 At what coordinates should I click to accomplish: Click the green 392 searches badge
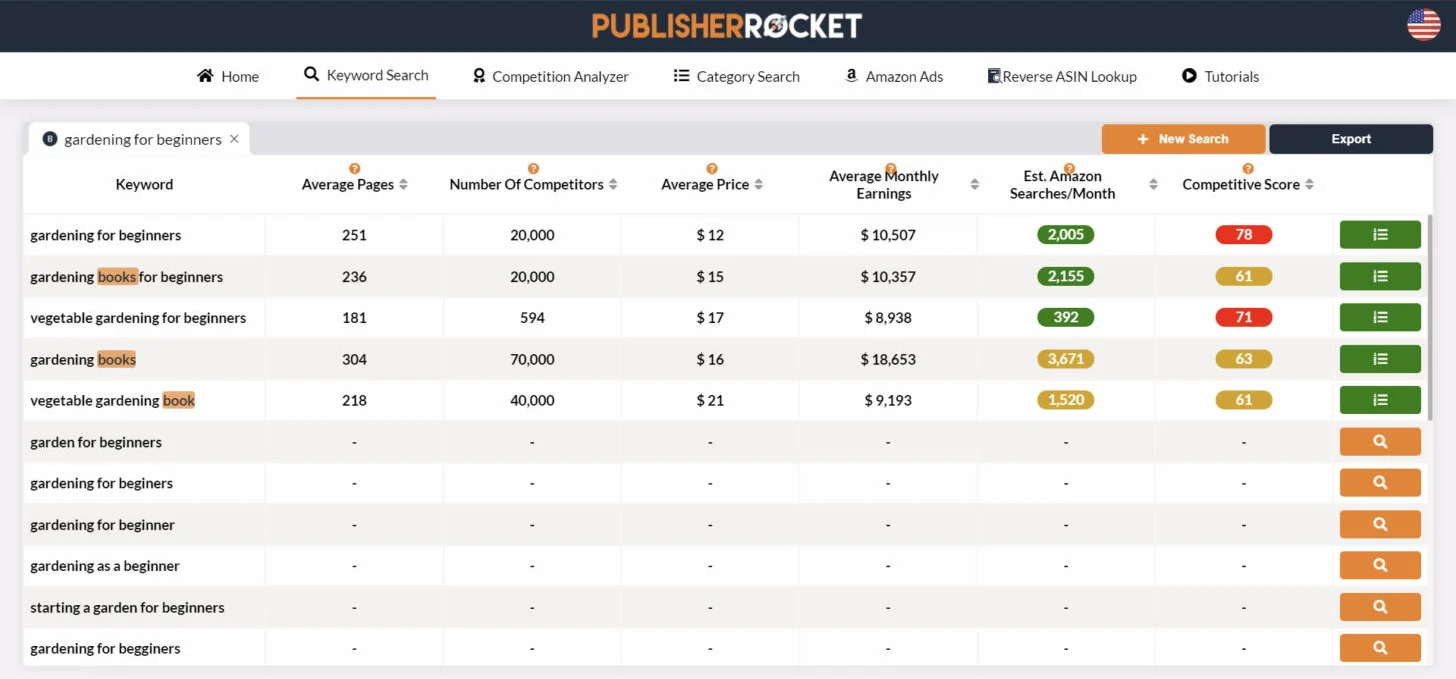click(x=1066, y=317)
